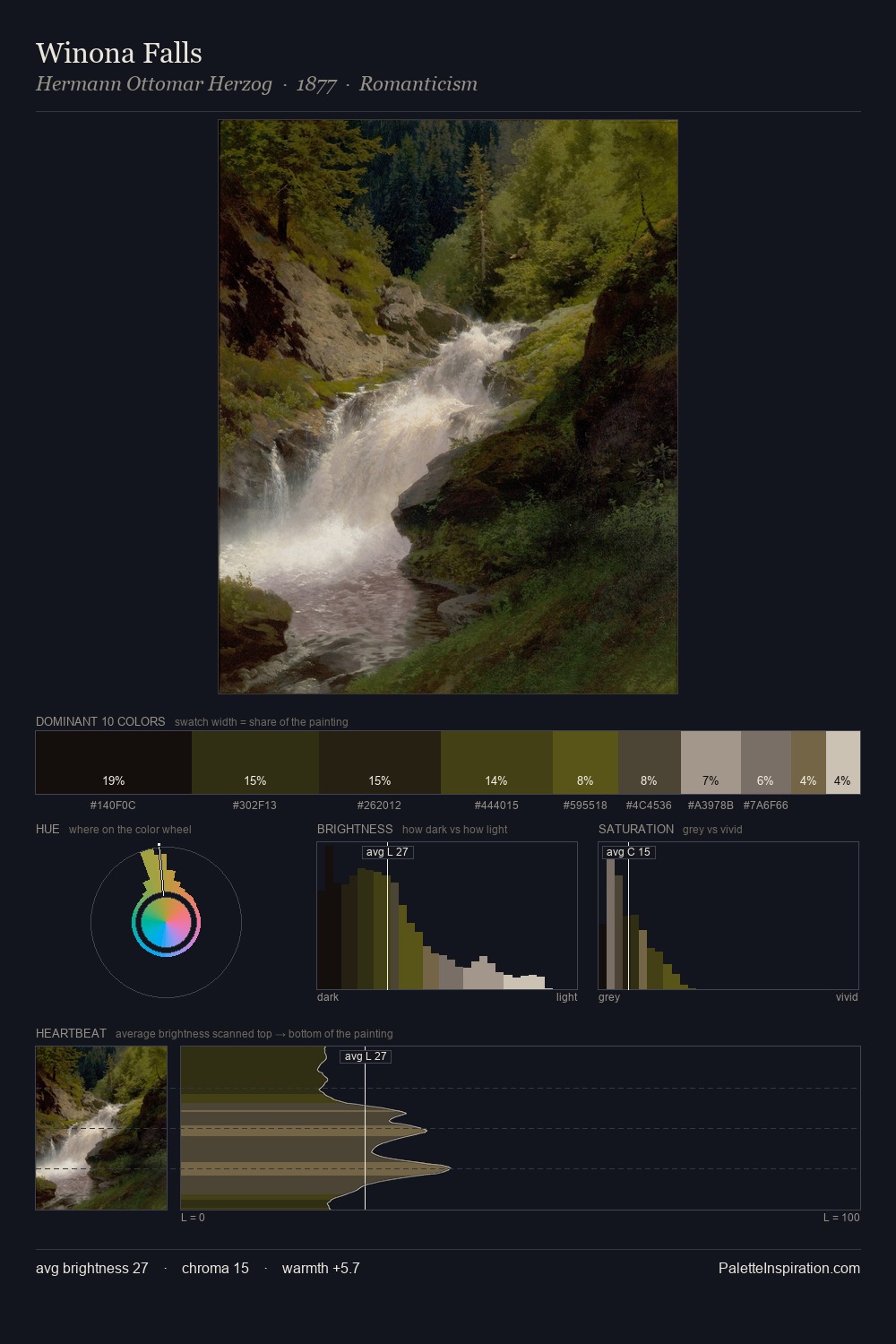Click the "vivid" axis label
Screen dimensions: 896x1344
click(847, 997)
